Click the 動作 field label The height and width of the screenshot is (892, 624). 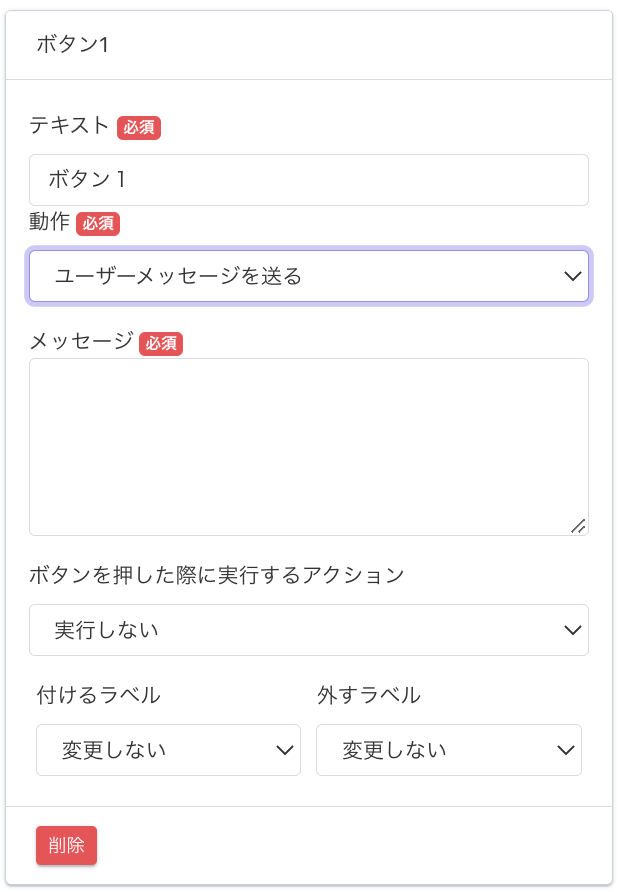pos(49,221)
